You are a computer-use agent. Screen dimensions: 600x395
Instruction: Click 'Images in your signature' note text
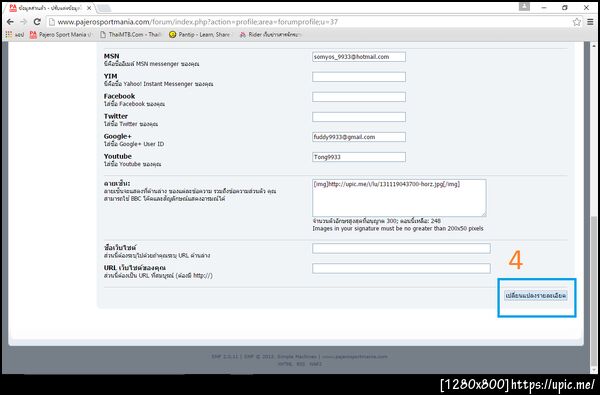[x=398, y=229]
